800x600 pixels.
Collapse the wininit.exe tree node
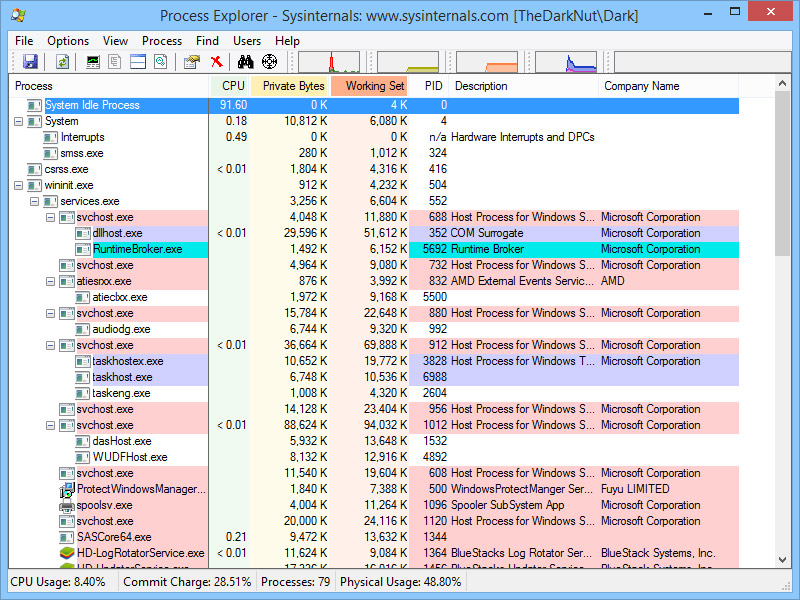[18, 185]
